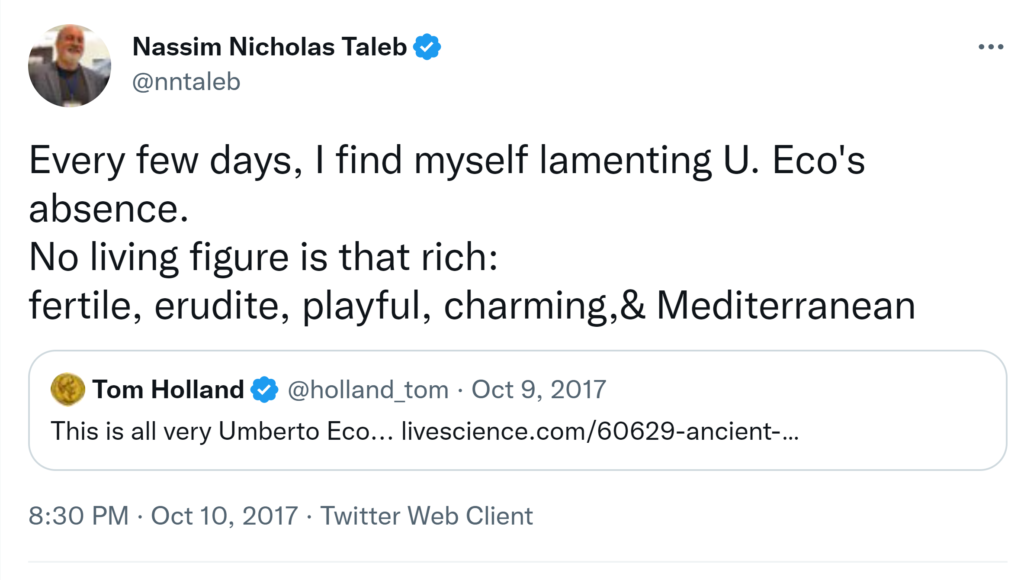Image resolution: width=1024 pixels, height=580 pixels.
Task: Click the @nntaleb handle
Action: point(186,81)
